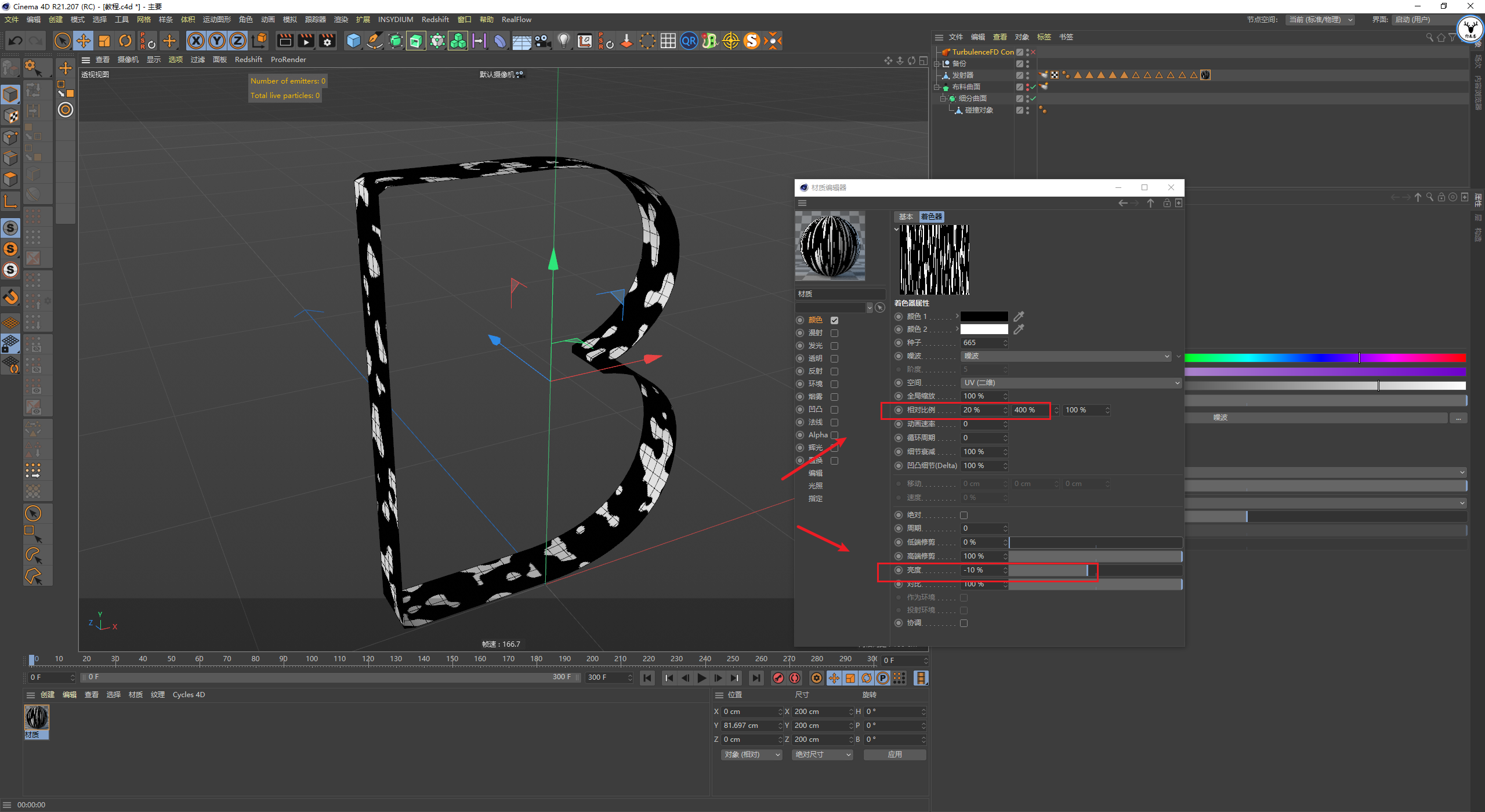
Task: Open the 渲染 menu
Action: 341,20
